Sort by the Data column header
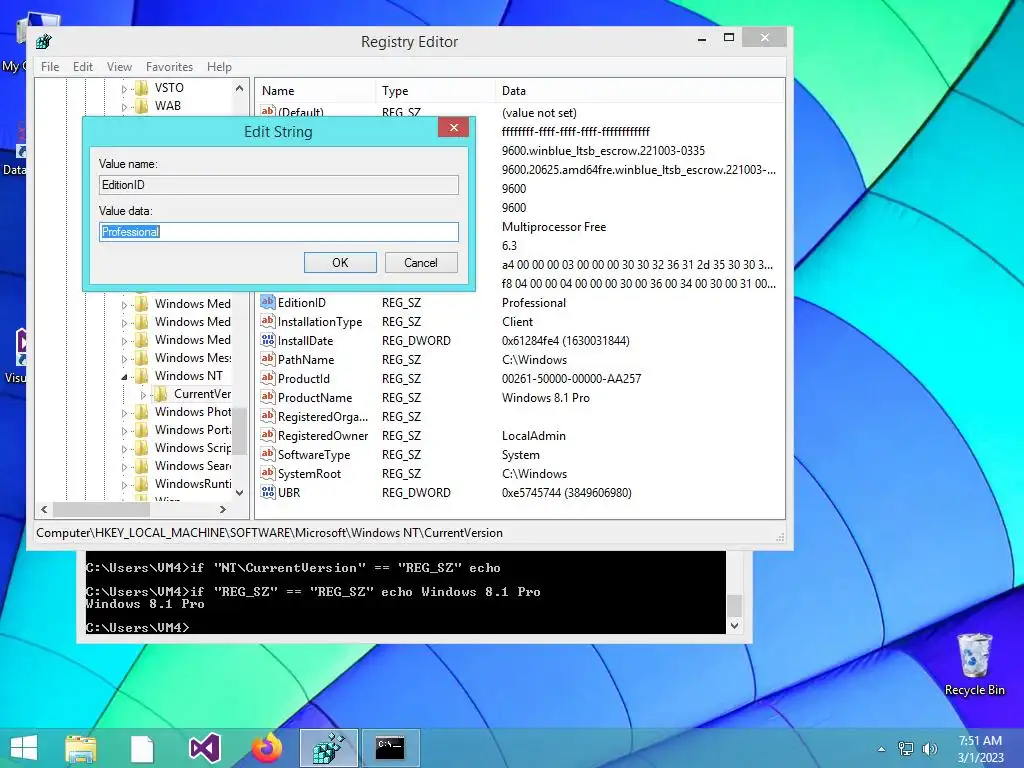The height and width of the screenshot is (768, 1024). coord(640,91)
